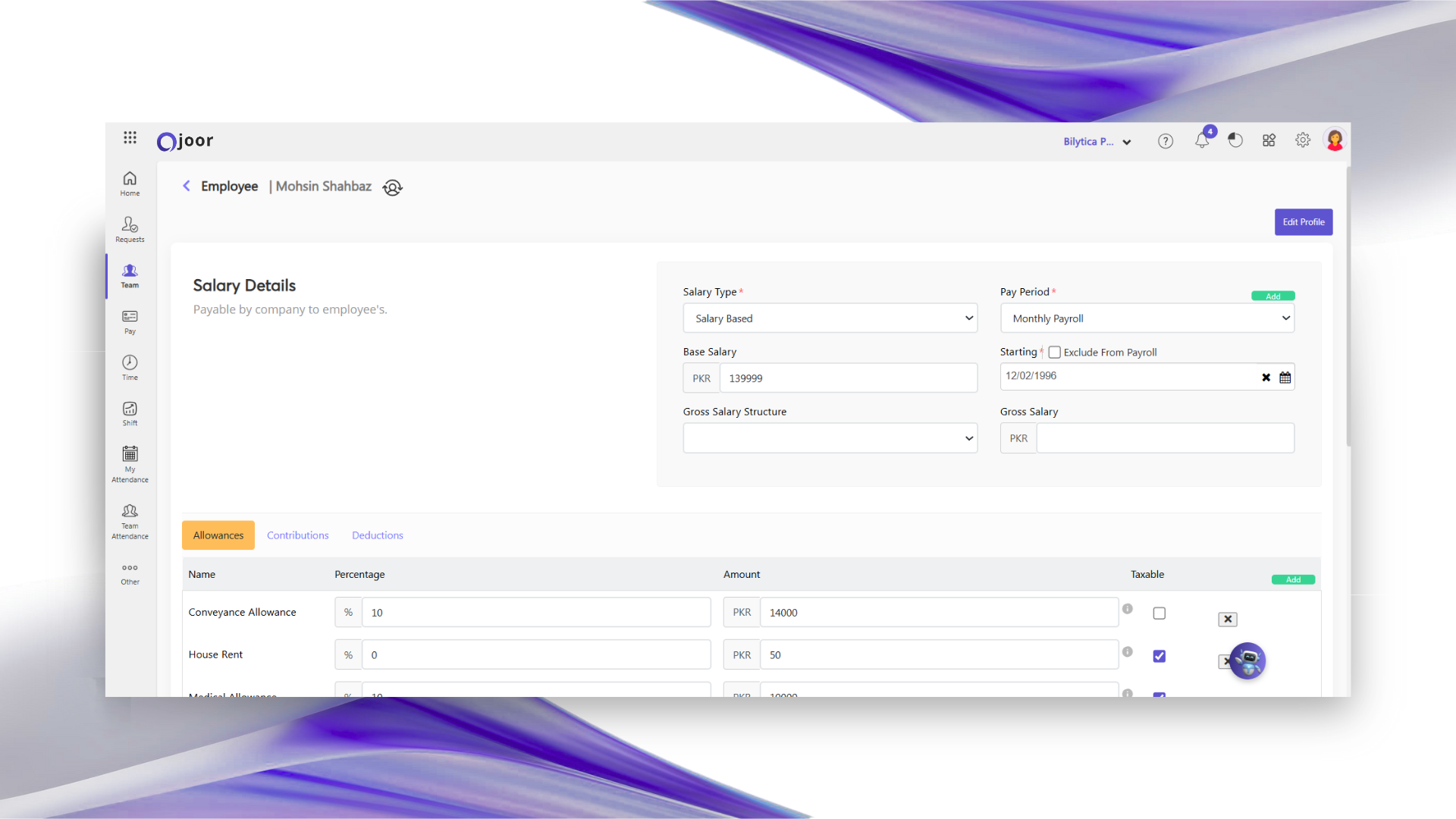The image size is (1456, 819).
Task: Open the app grid launcher icon
Action: tap(130, 137)
